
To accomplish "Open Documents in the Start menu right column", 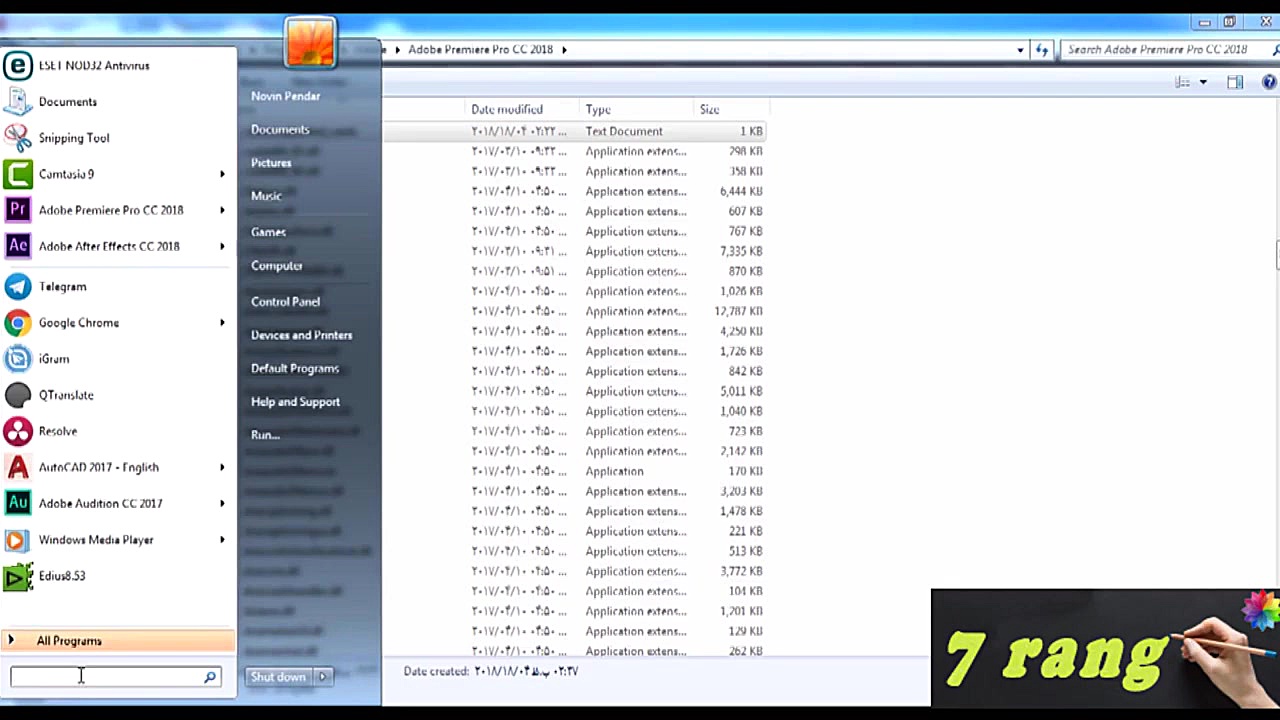I will 280,130.
